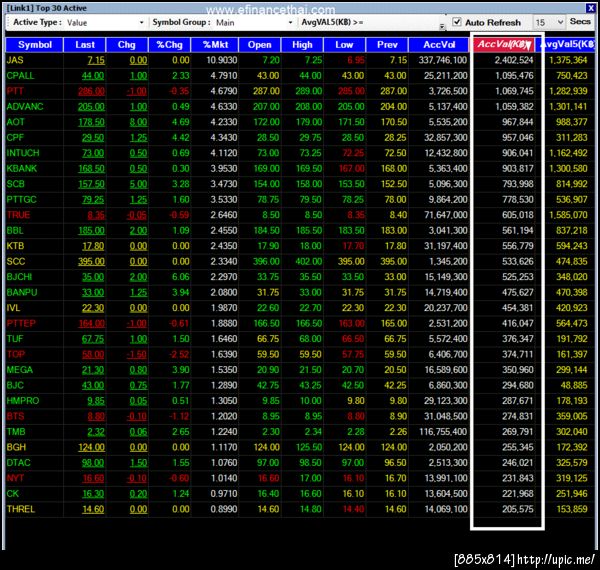Image resolution: width=600 pixels, height=570 pixels.
Task: Sort by the AccVol column header
Action: (x=439, y=45)
